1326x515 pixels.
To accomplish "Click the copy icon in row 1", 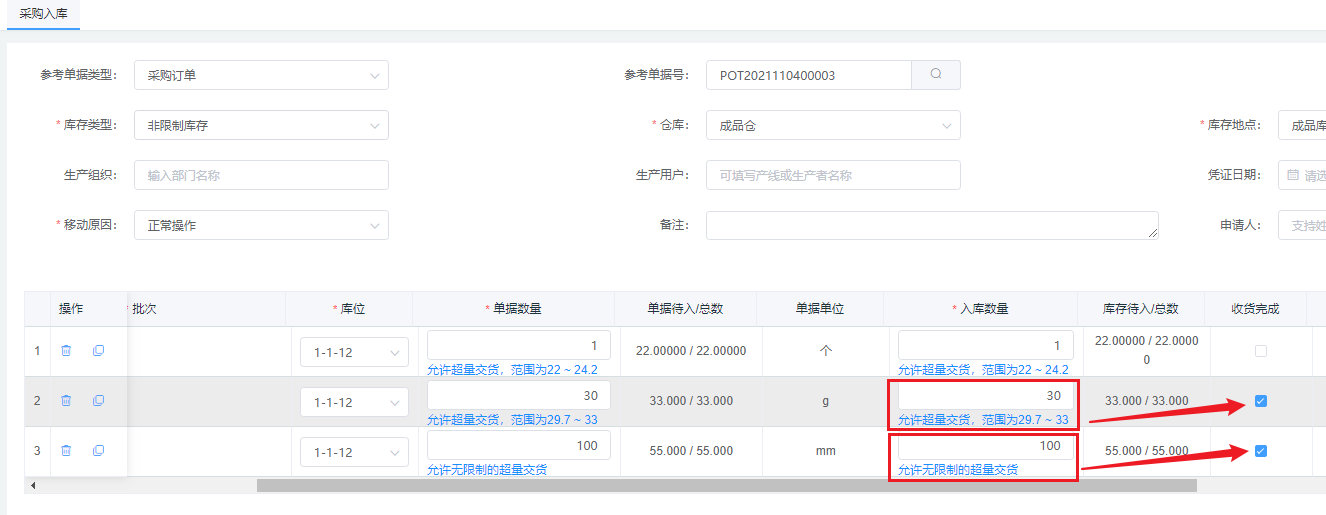I will tap(98, 351).
